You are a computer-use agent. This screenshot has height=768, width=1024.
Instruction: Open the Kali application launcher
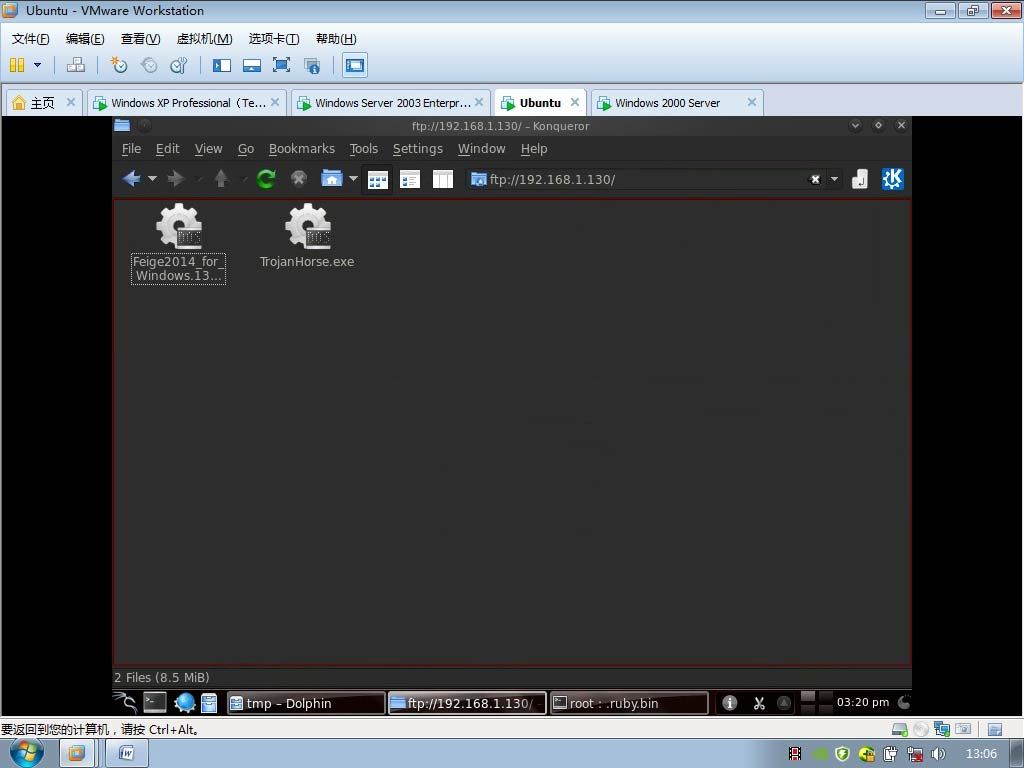coord(125,703)
